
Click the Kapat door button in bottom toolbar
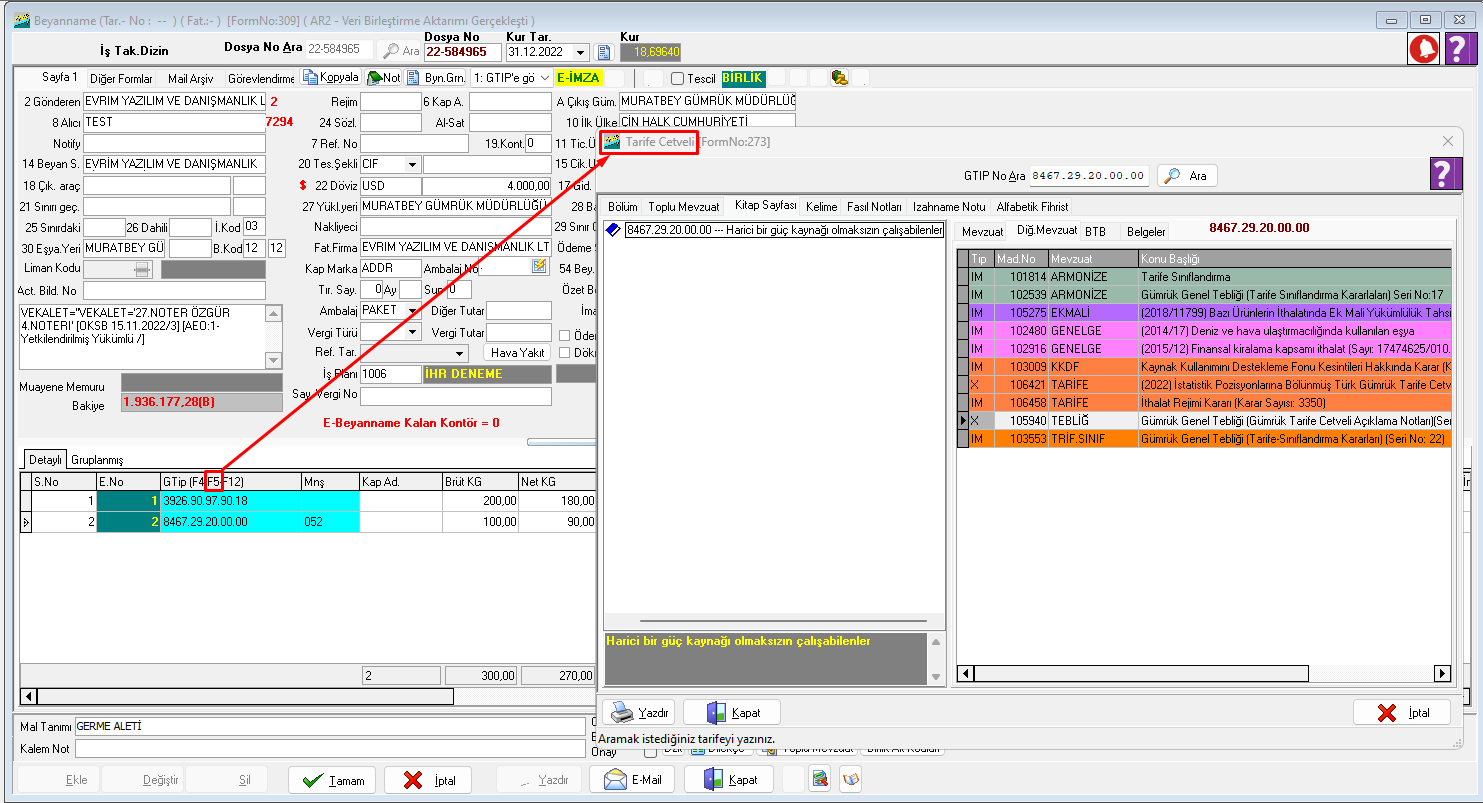[x=728, y=780]
